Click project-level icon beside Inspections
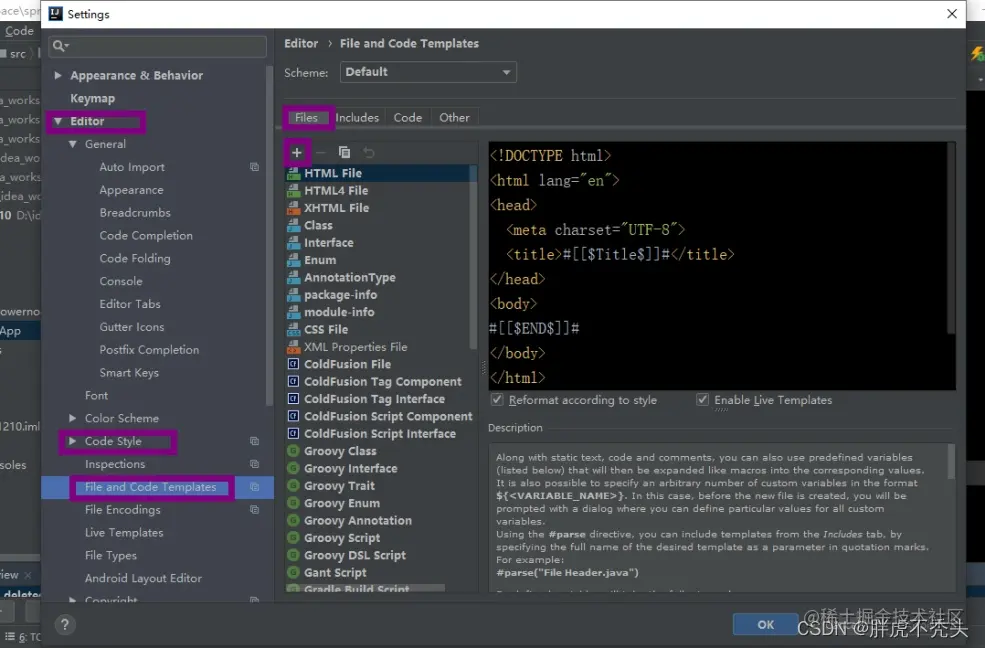 (x=254, y=464)
